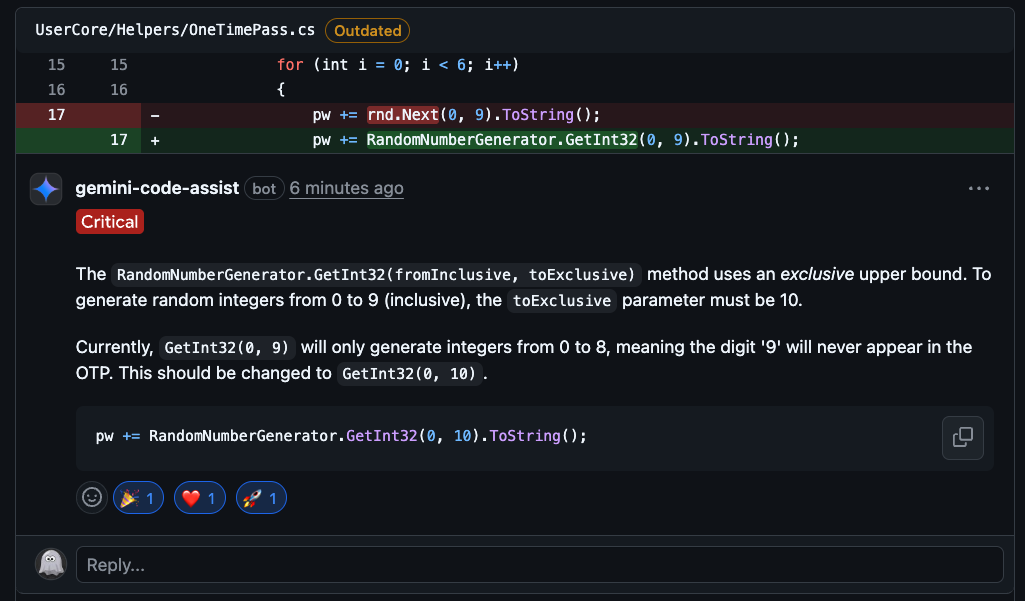Click the bot label next to author

(264, 188)
